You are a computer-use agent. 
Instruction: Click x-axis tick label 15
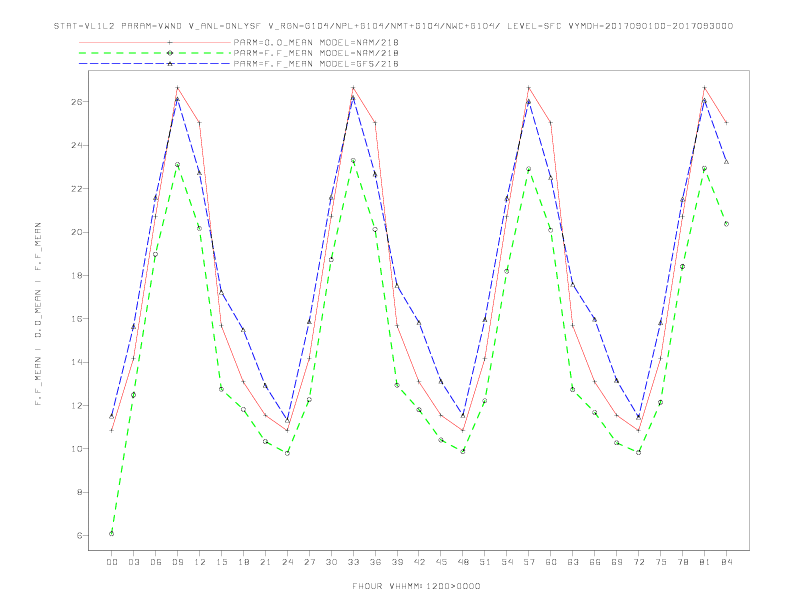[x=221, y=562]
